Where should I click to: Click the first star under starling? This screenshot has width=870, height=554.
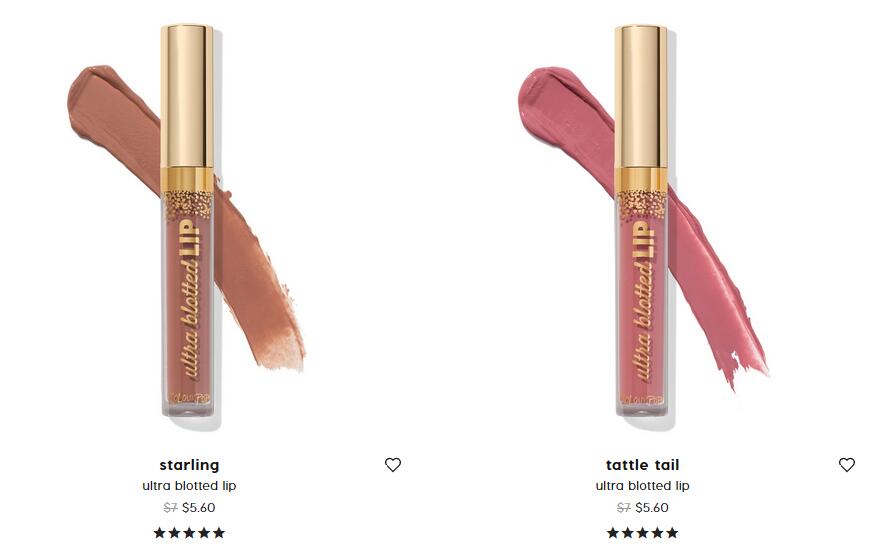160,533
